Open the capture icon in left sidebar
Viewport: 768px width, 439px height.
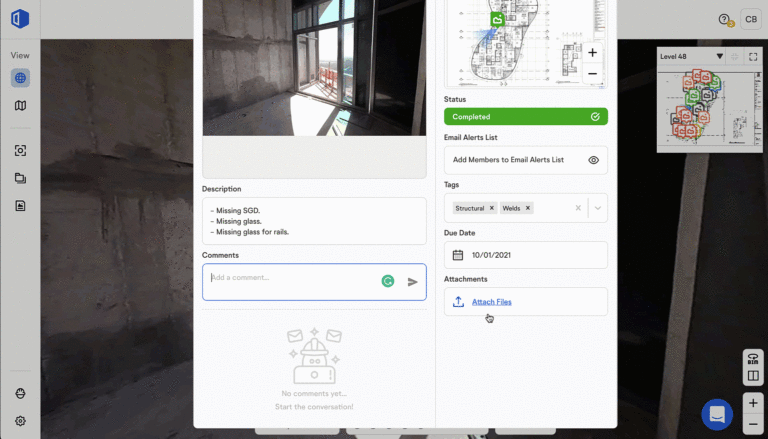click(20, 150)
